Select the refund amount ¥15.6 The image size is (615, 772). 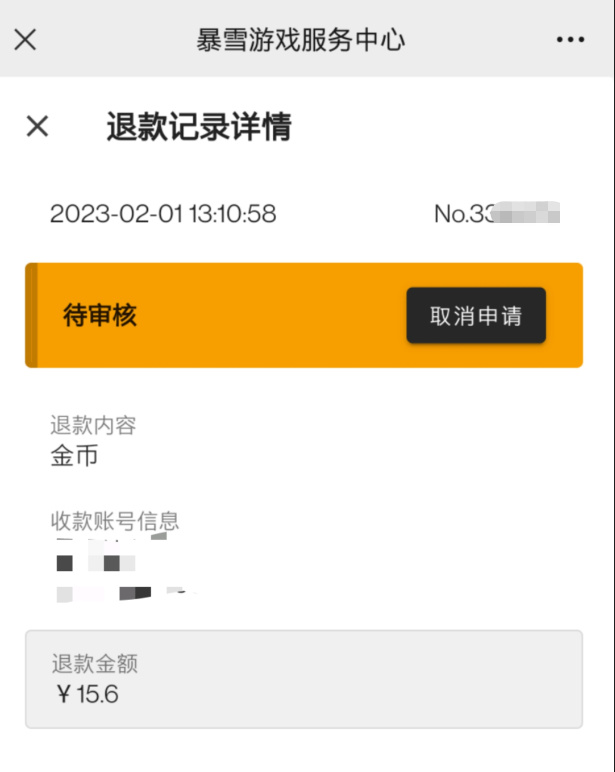(88, 694)
